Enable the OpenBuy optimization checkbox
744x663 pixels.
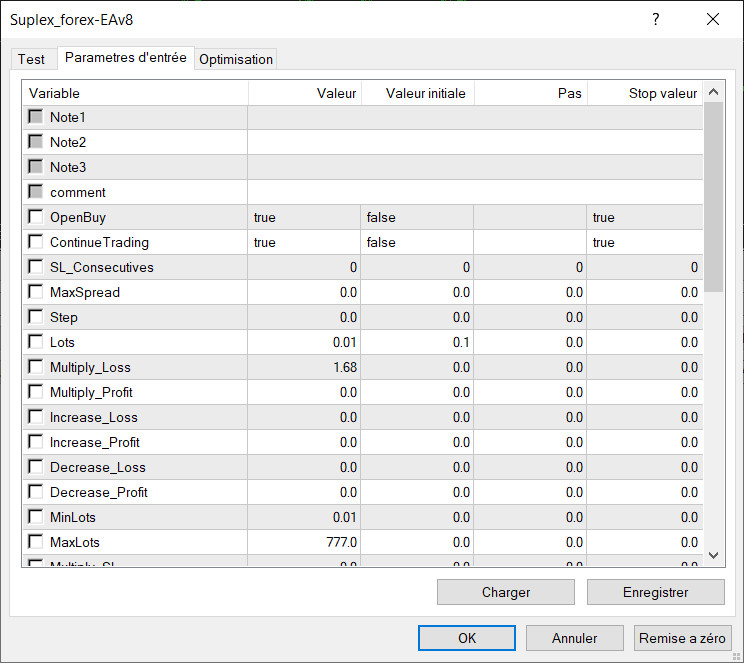36,217
